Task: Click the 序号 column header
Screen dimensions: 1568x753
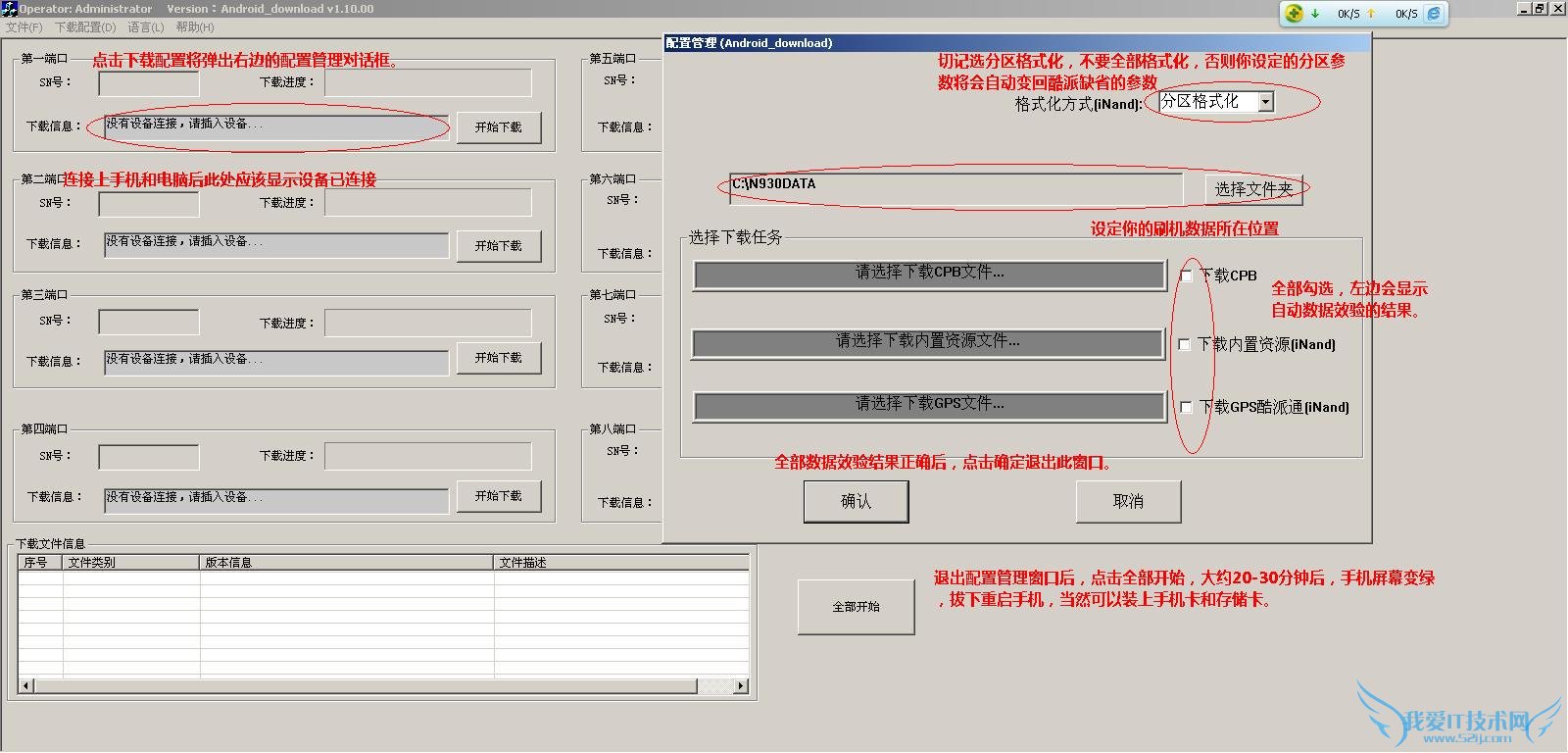Action: point(40,563)
